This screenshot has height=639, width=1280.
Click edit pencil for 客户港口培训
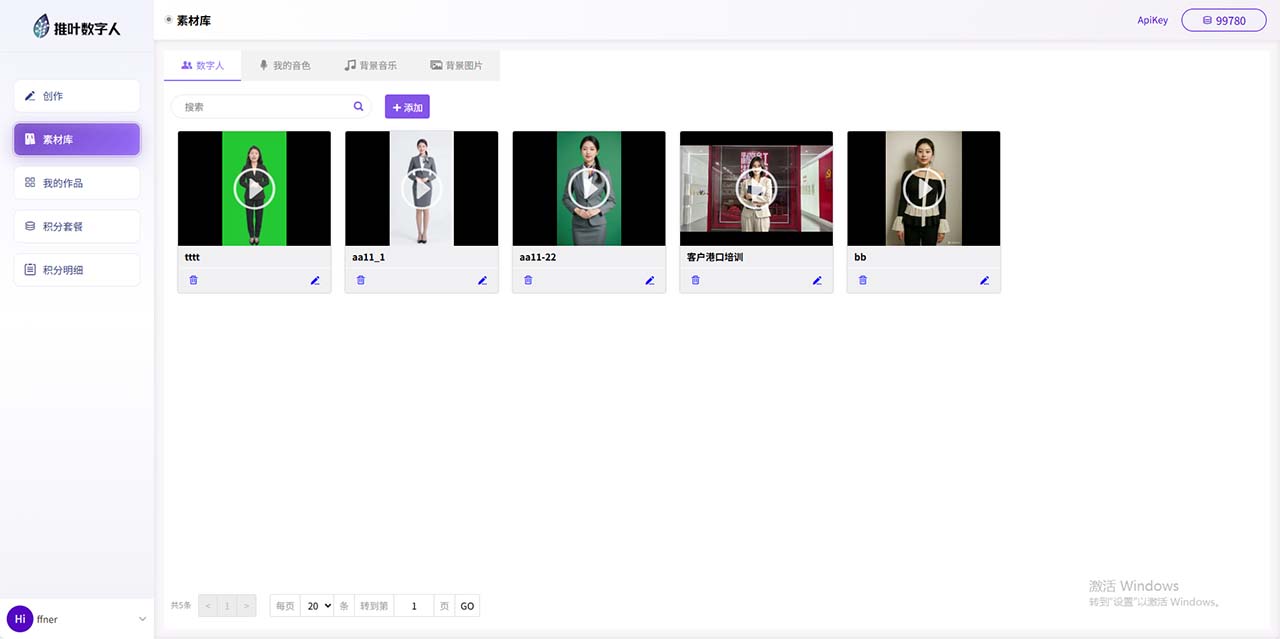click(x=817, y=281)
